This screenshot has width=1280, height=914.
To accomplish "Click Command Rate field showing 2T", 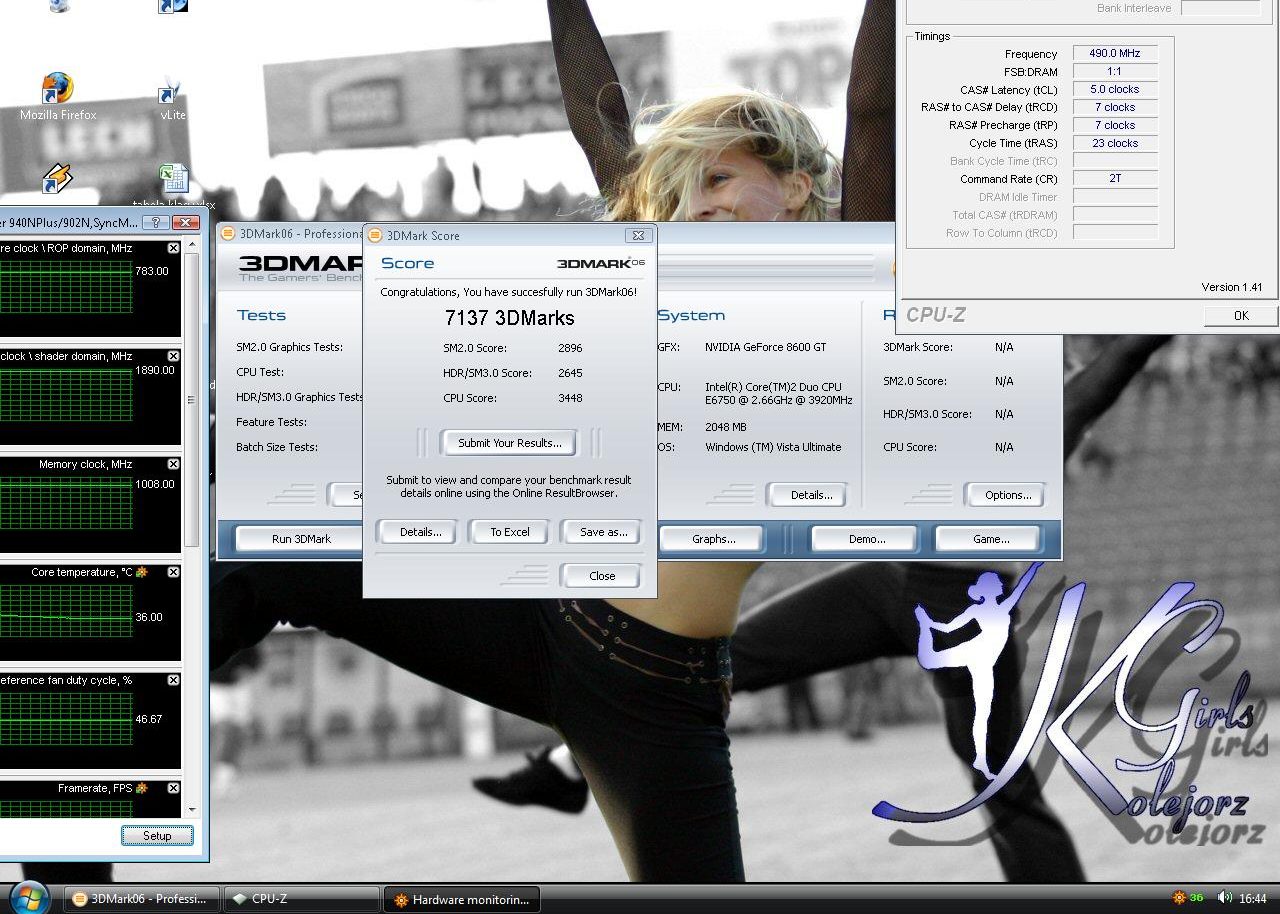I will pyautogui.click(x=1115, y=179).
